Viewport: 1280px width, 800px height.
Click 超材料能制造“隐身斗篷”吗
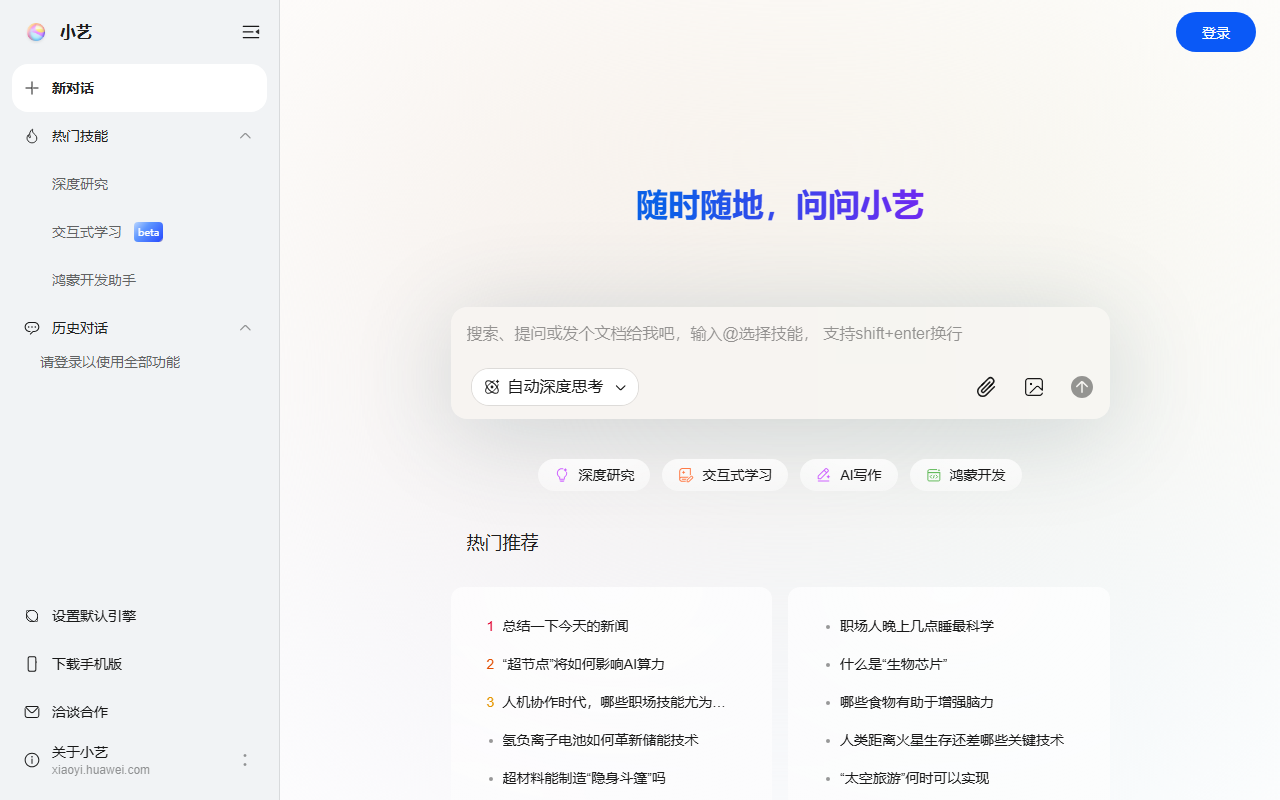point(584,778)
